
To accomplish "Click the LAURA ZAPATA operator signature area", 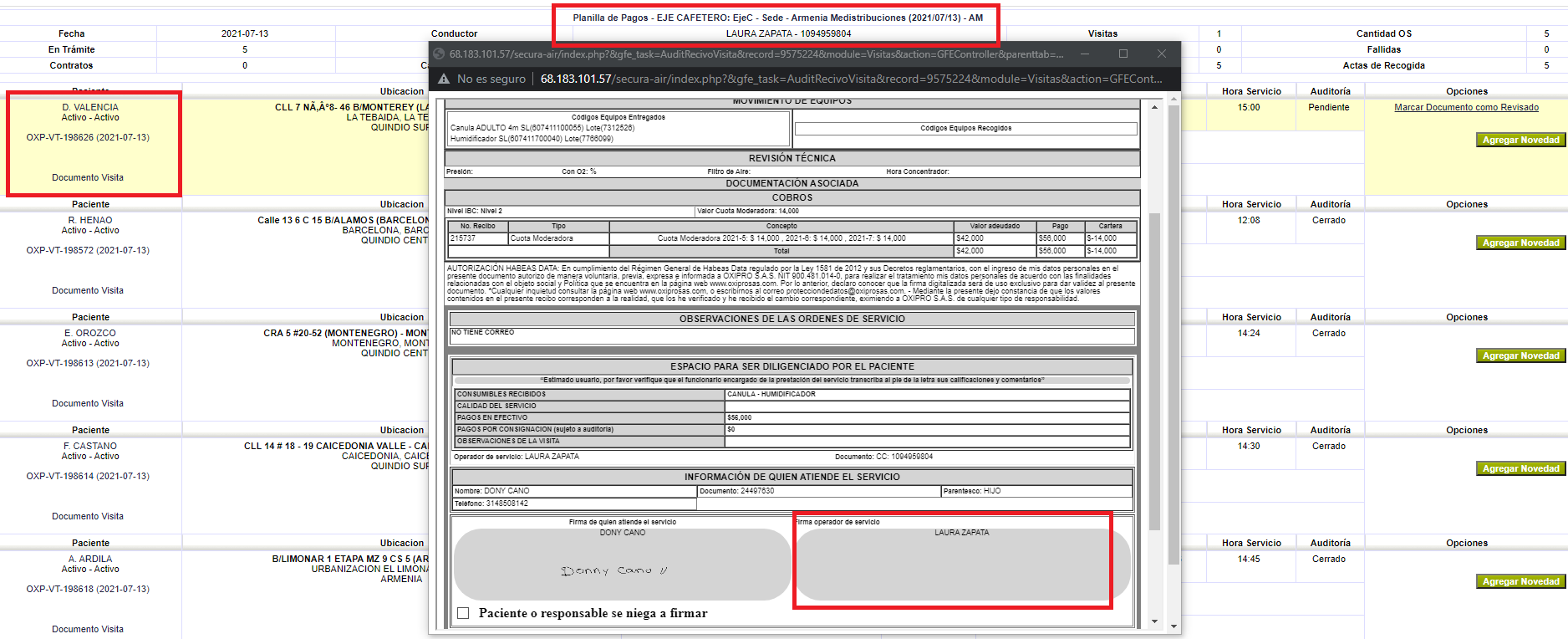I will coord(962,565).
